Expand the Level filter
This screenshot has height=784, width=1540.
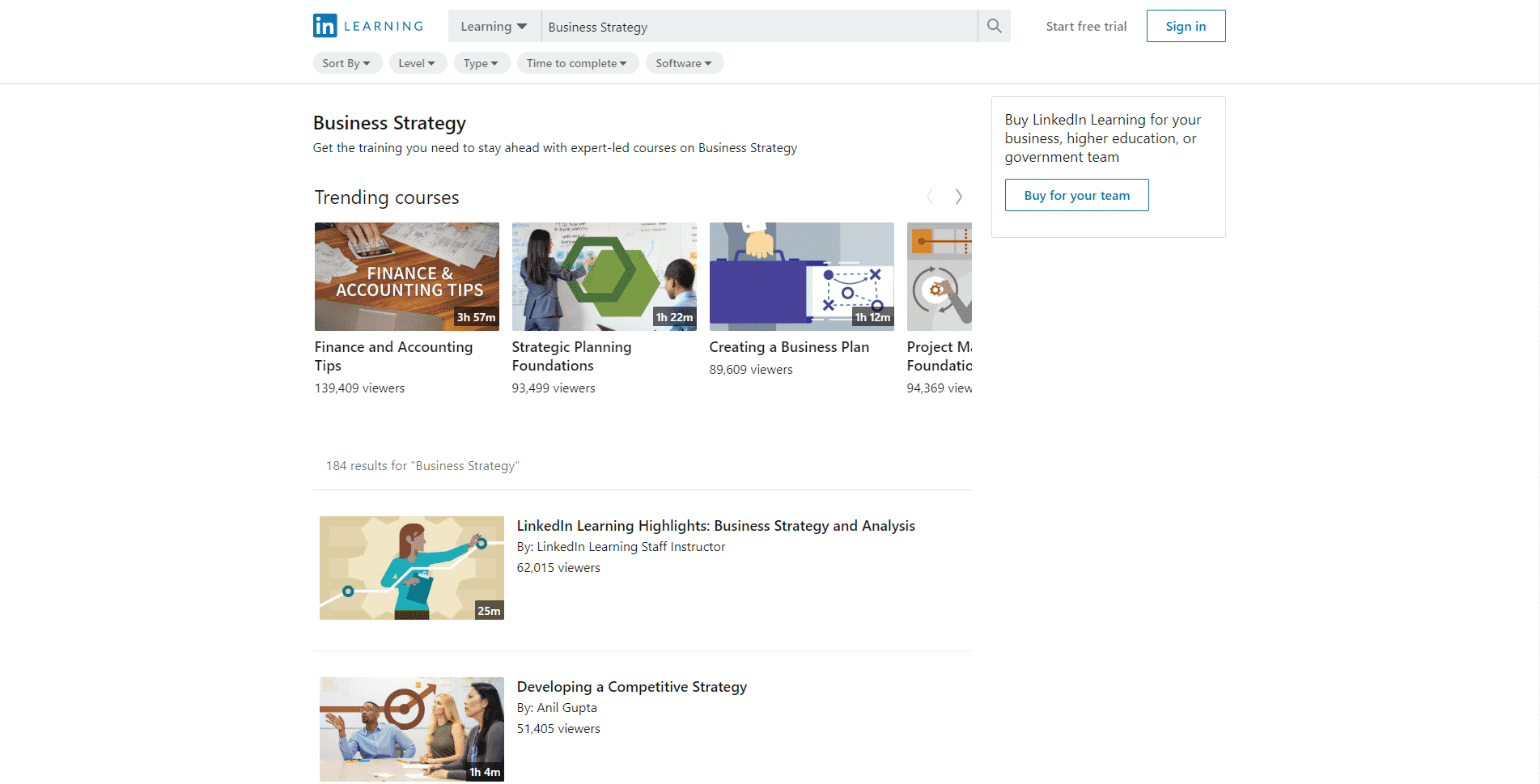tap(418, 63)
